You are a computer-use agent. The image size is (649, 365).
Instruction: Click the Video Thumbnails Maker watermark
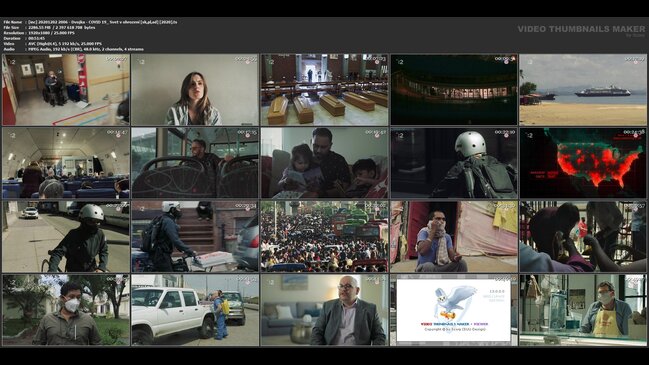click(581, 29)
